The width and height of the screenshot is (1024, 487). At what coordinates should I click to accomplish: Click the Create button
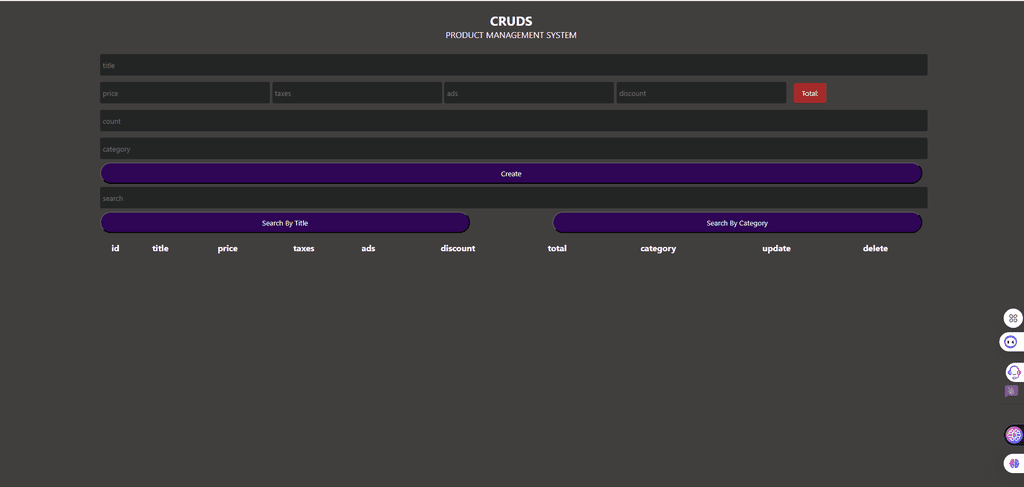coord(511,174)
